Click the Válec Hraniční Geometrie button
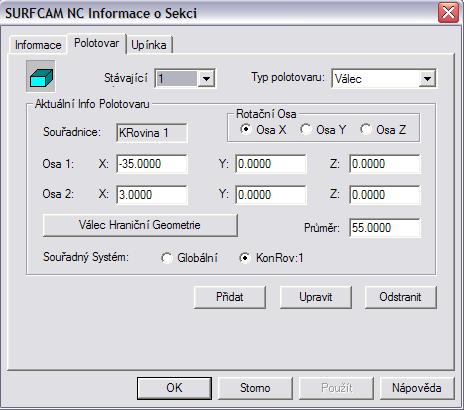The image size is (464, 410). tap(140, 225)
